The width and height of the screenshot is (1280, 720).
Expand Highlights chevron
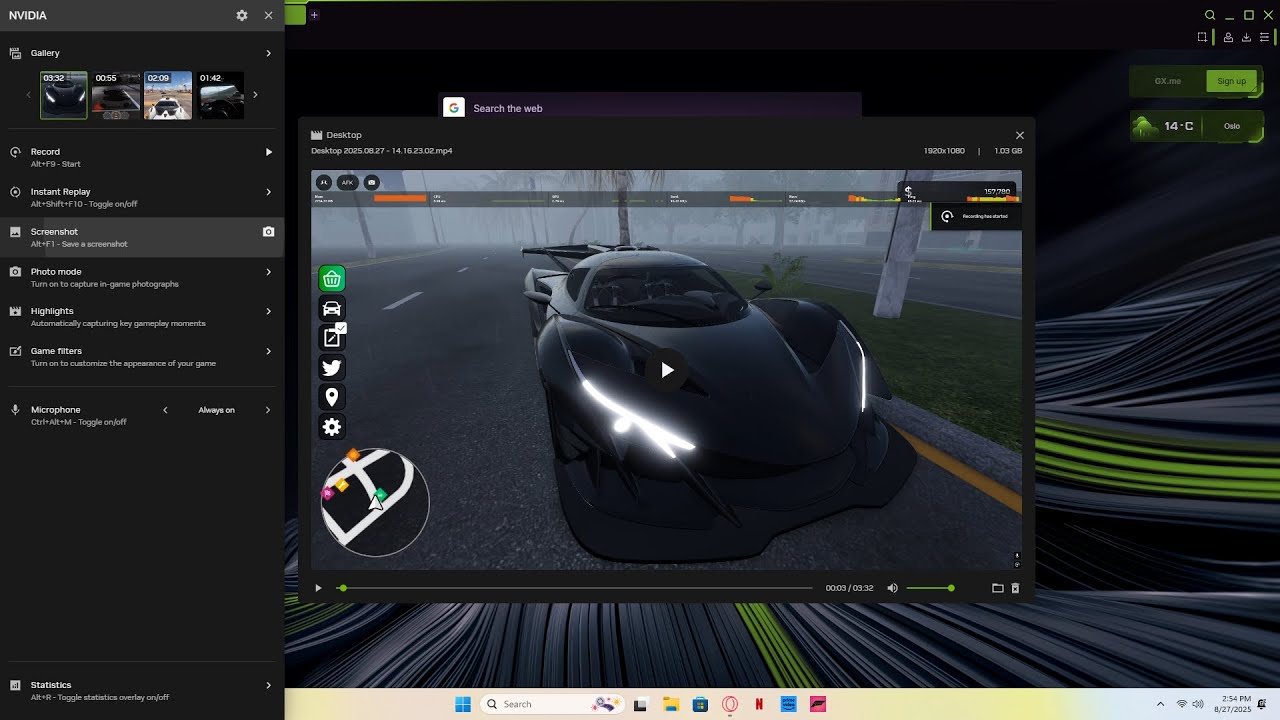click(x=268, y=311)
